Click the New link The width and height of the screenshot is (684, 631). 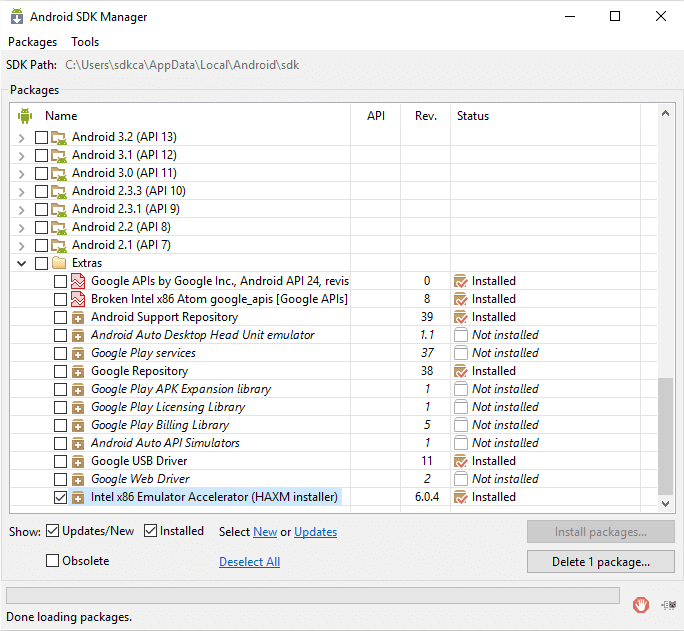265,532
